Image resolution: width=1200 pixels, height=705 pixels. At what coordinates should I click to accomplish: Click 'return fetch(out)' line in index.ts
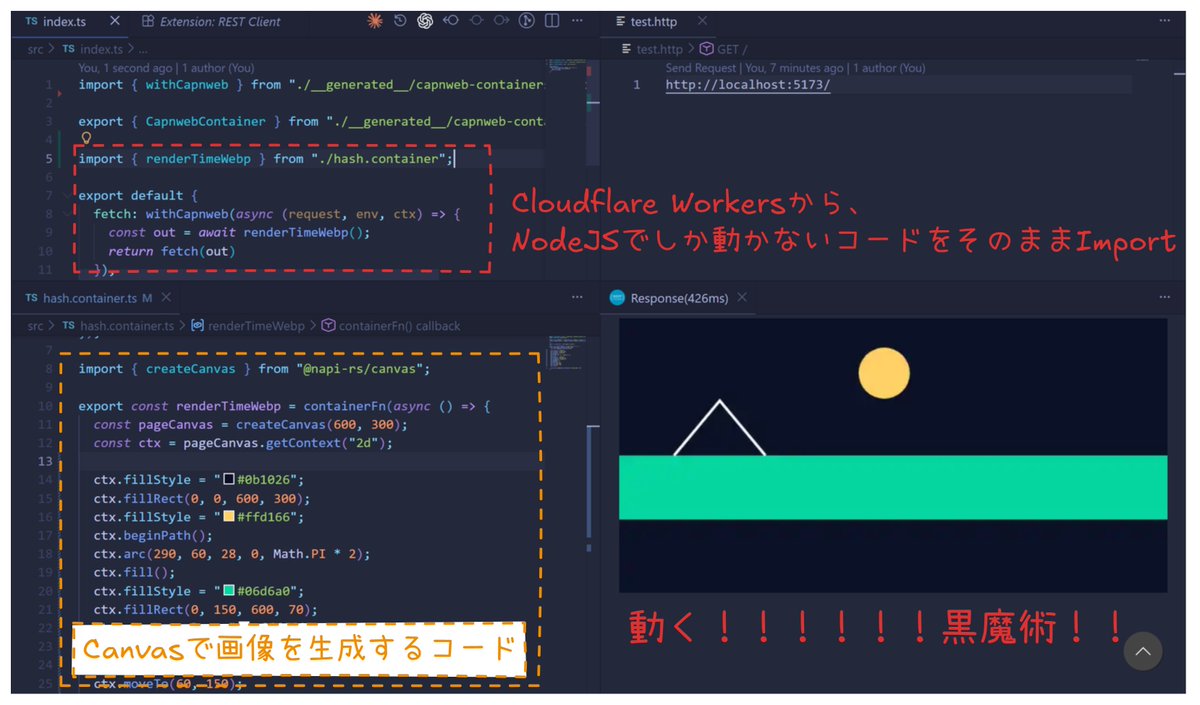pyautogui.click(x=172, y=251)
